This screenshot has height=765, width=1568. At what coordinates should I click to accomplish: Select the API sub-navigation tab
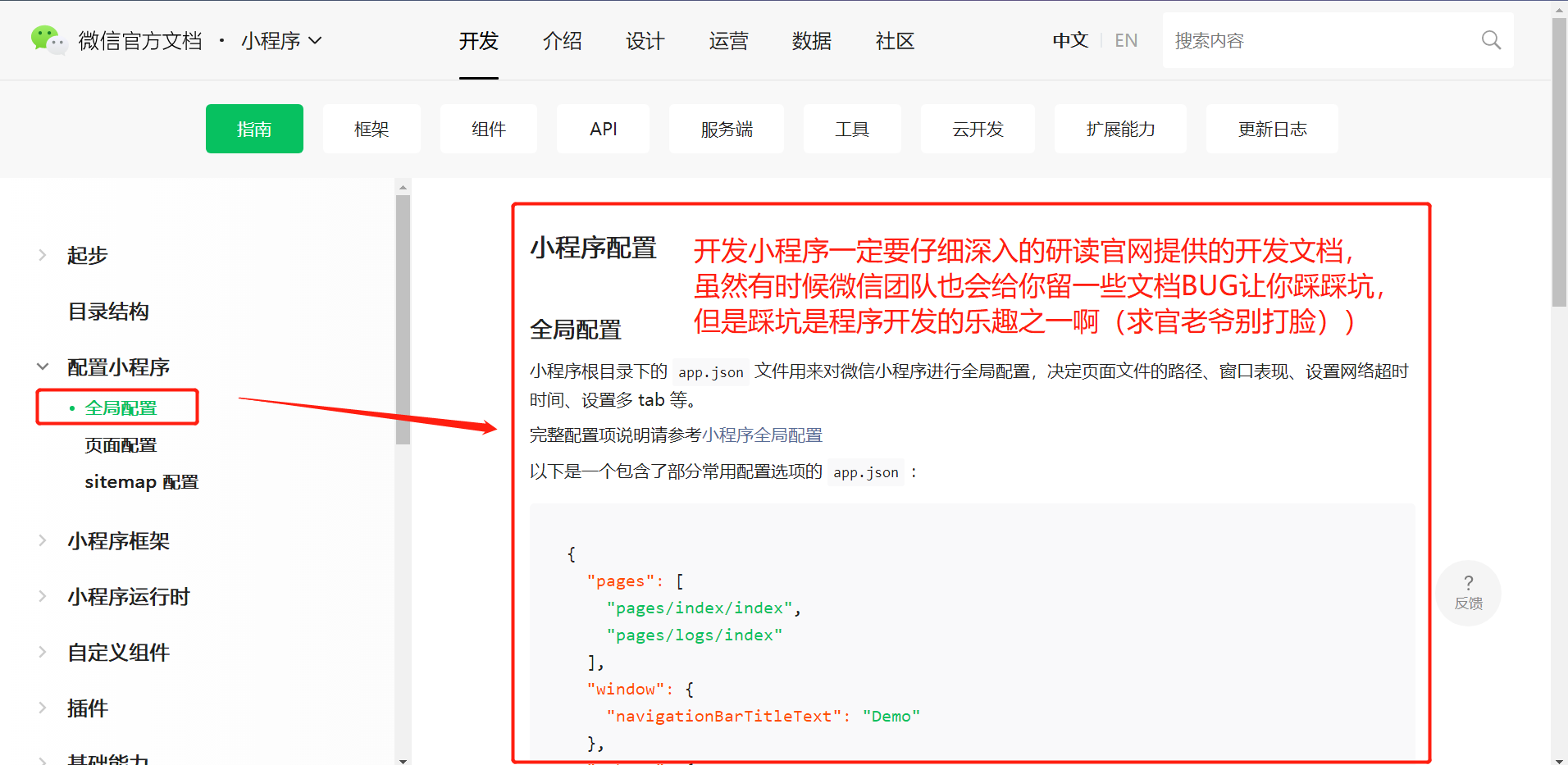(604, 129)
